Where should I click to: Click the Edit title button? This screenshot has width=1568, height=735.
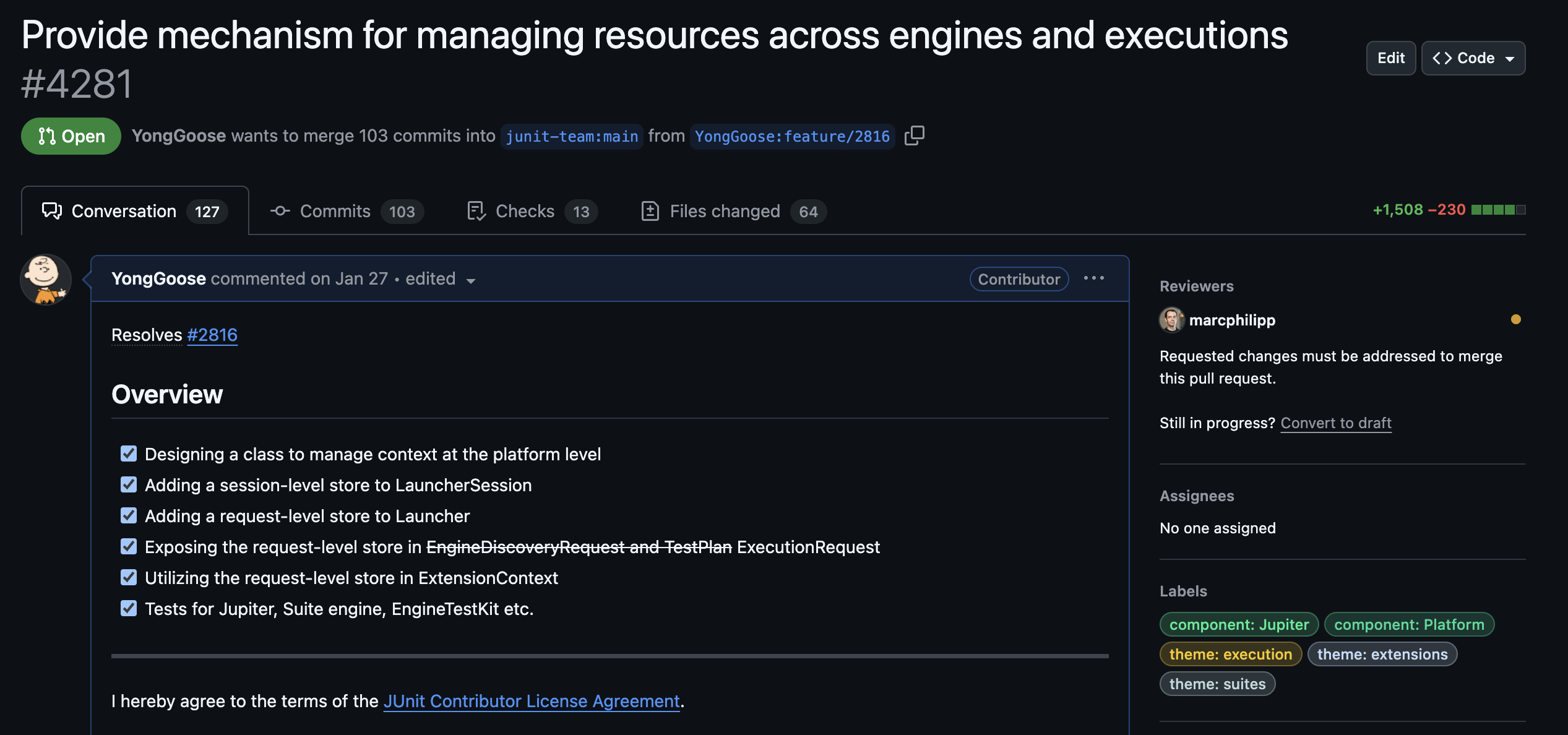click(1390, 58)
